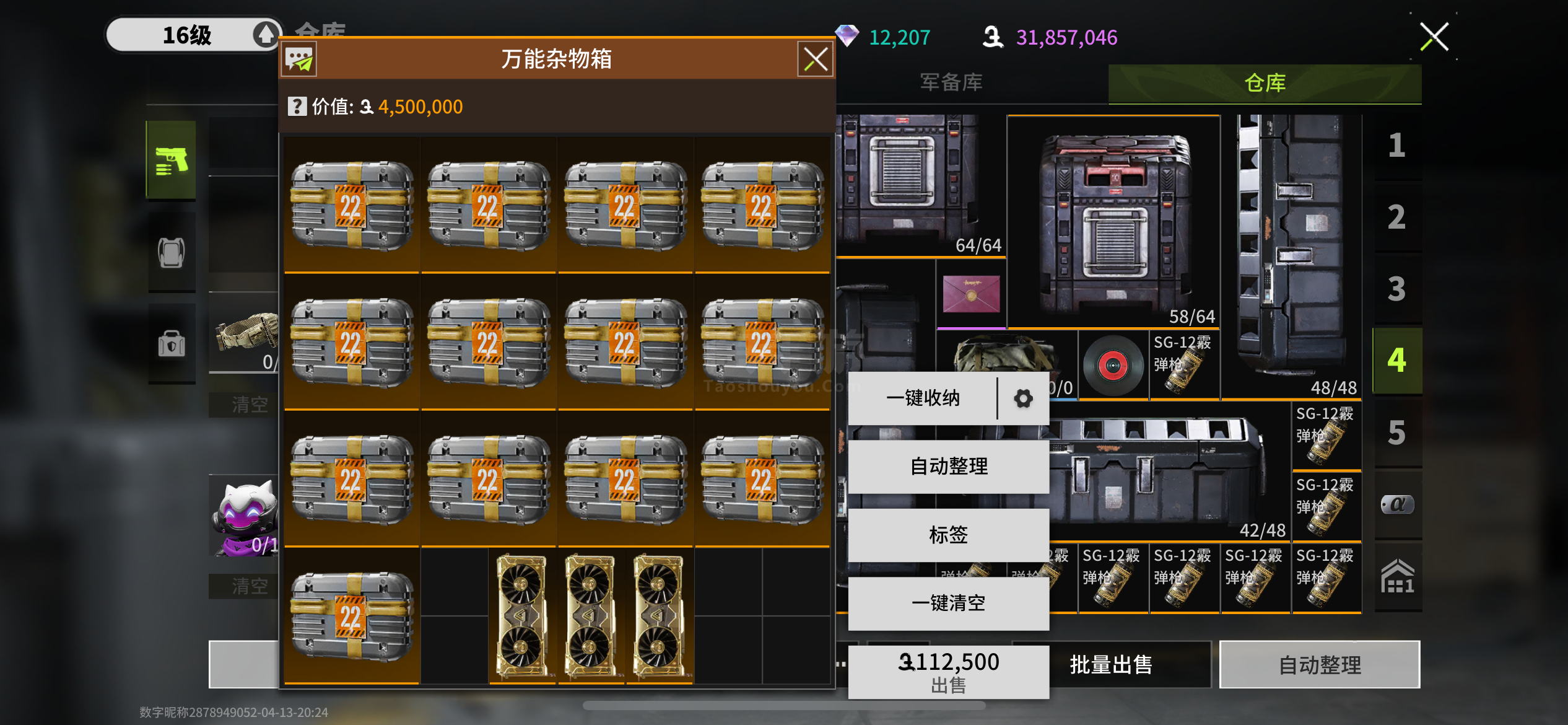Sell item for 112,500
Viewport: 1568px width, 725px height.
click(x=948, y=672)
